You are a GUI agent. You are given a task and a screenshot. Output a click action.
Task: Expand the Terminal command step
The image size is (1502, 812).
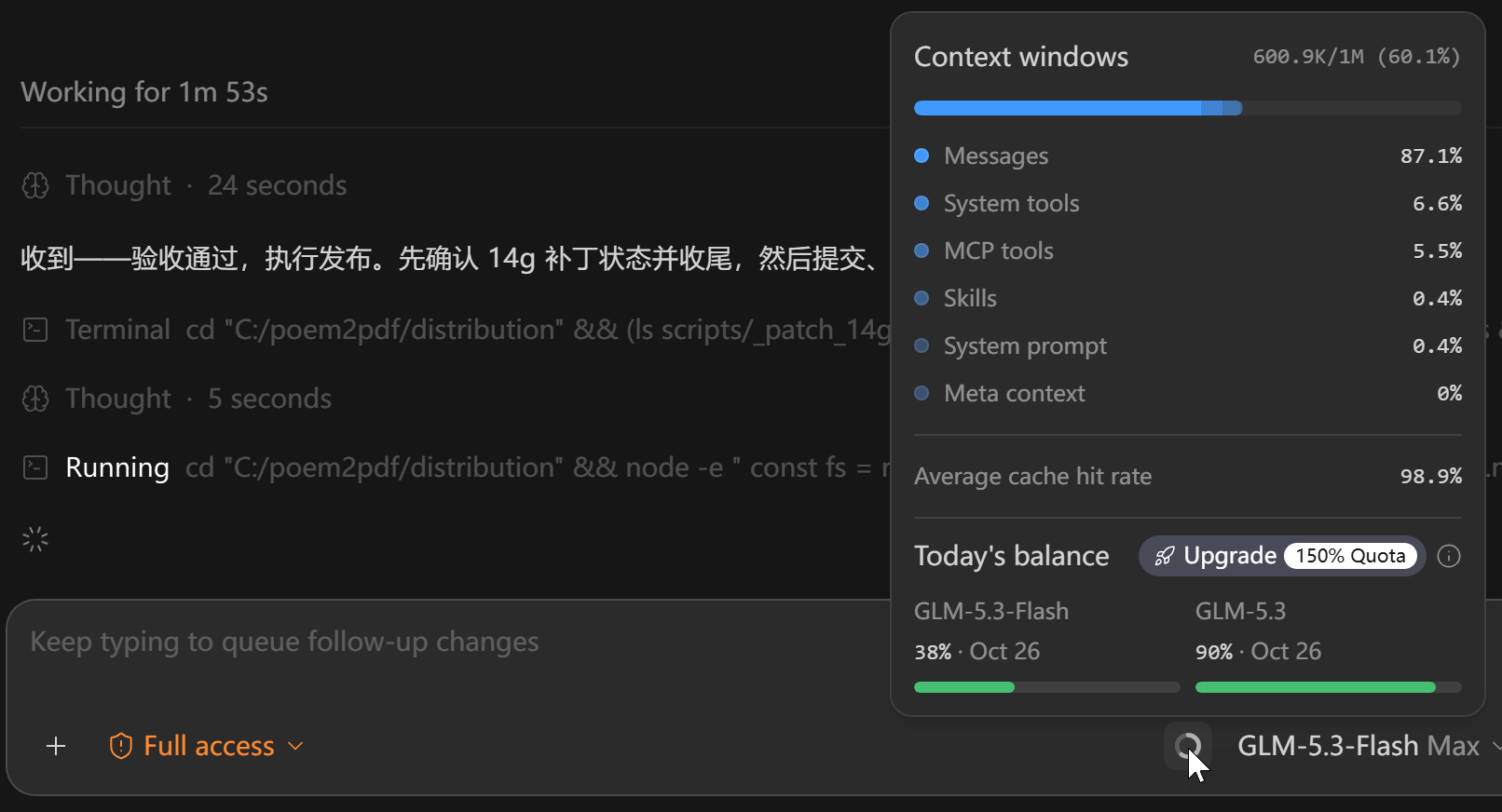point(456,330)
